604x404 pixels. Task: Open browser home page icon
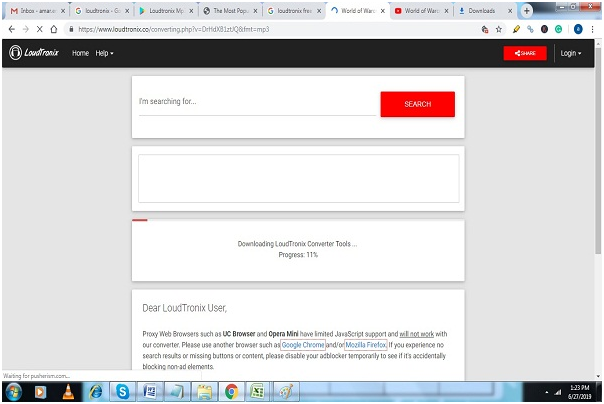pyautogui.click(x=54, y=29)
